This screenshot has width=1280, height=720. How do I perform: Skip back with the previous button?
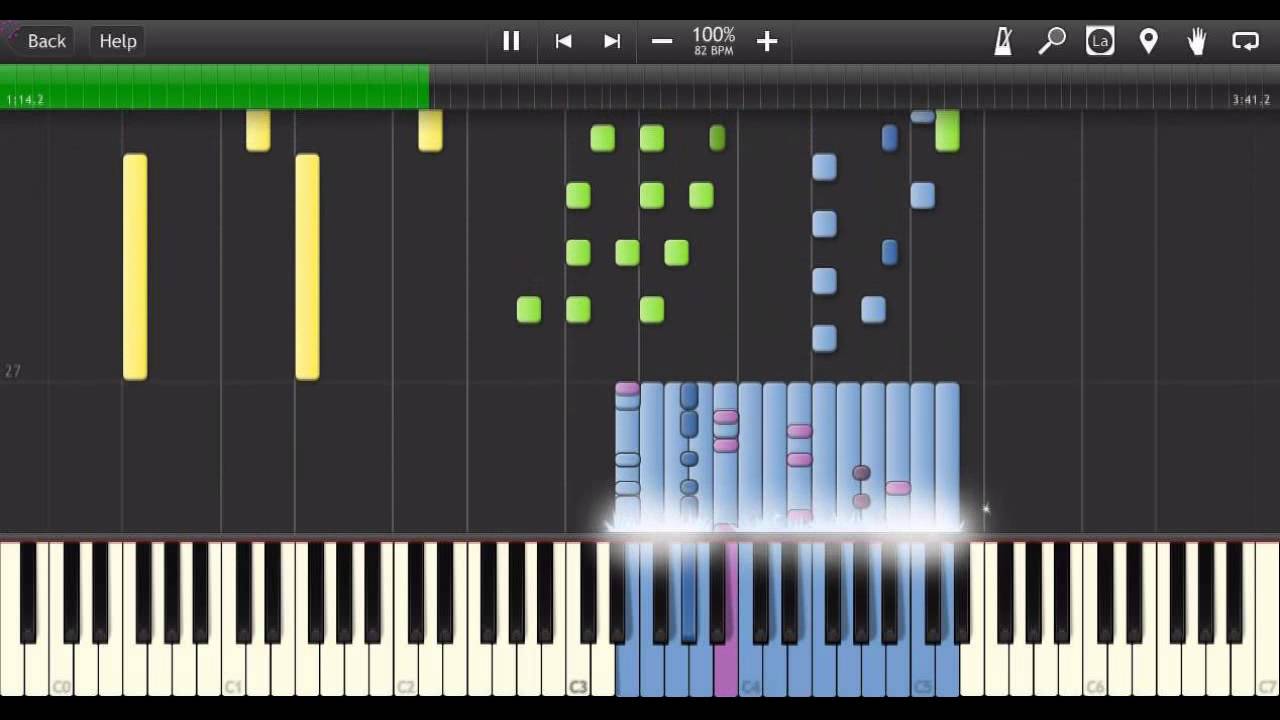coord(563,41)
